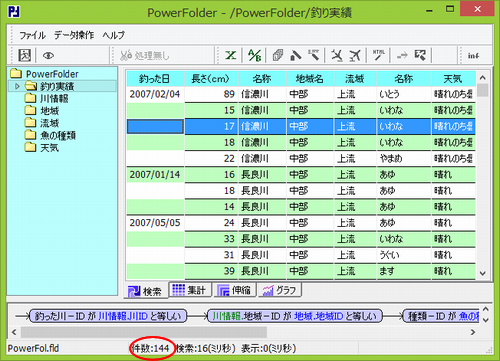Click the selected row's length 17
Image resolution: width=500 pixels, height=361 pixels.
pyautogui.click(x=211, y=127)
